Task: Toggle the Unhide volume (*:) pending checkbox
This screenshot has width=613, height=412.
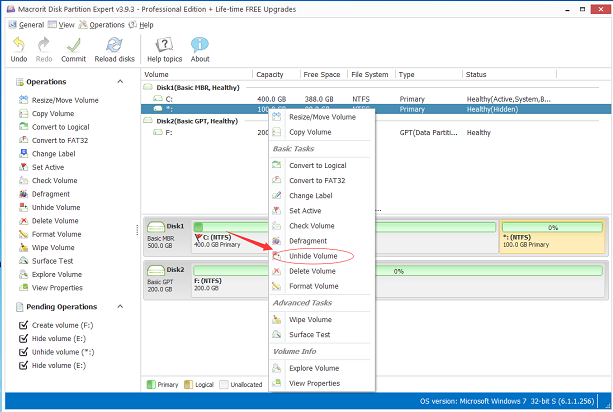Action: [23, 352]
